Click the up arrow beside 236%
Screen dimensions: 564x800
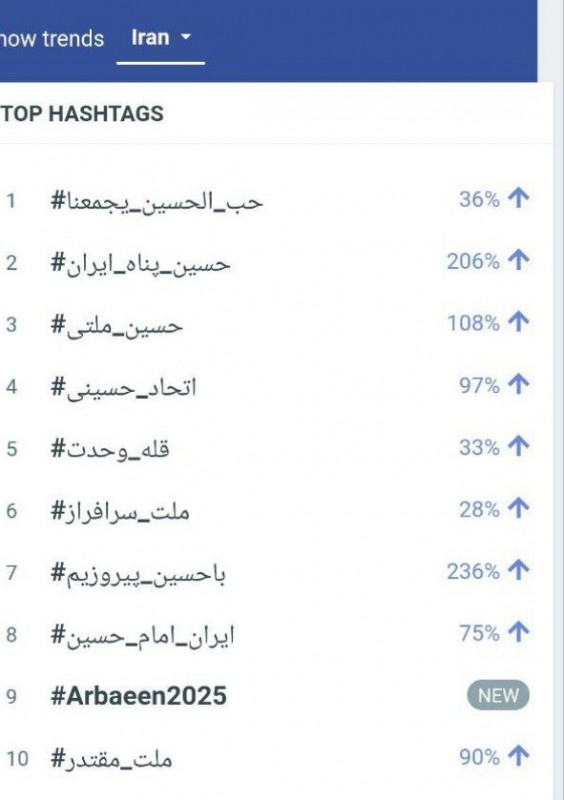pyautogui.click(x=519, y=570)
